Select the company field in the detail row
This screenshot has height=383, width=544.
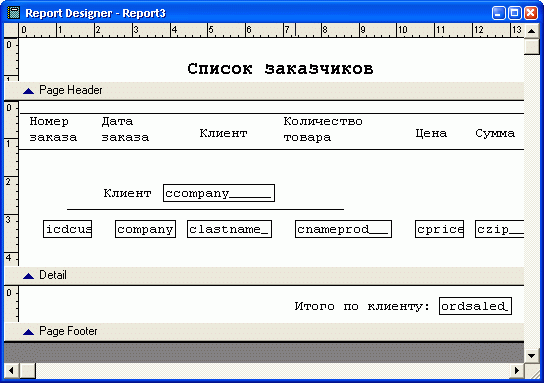[x=145, y=229]
